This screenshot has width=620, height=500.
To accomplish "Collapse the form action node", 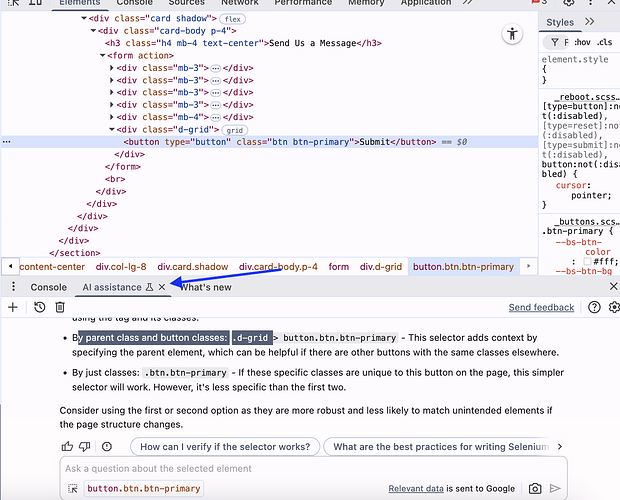I will tap(102, 55).
